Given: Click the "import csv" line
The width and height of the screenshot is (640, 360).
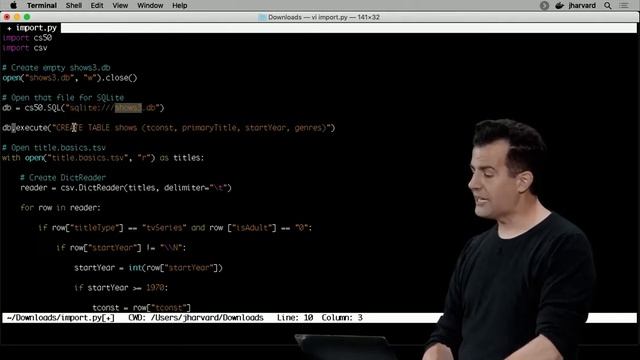Looking at the screenshot, I should [24, 48].
